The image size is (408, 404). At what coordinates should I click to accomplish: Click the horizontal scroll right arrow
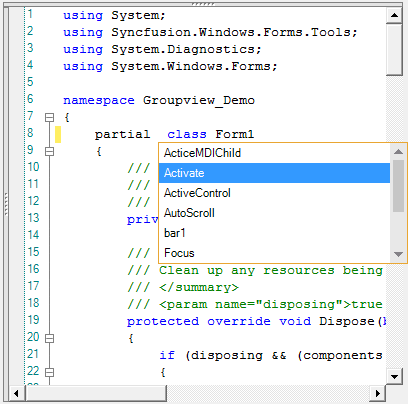coord(378,394)
